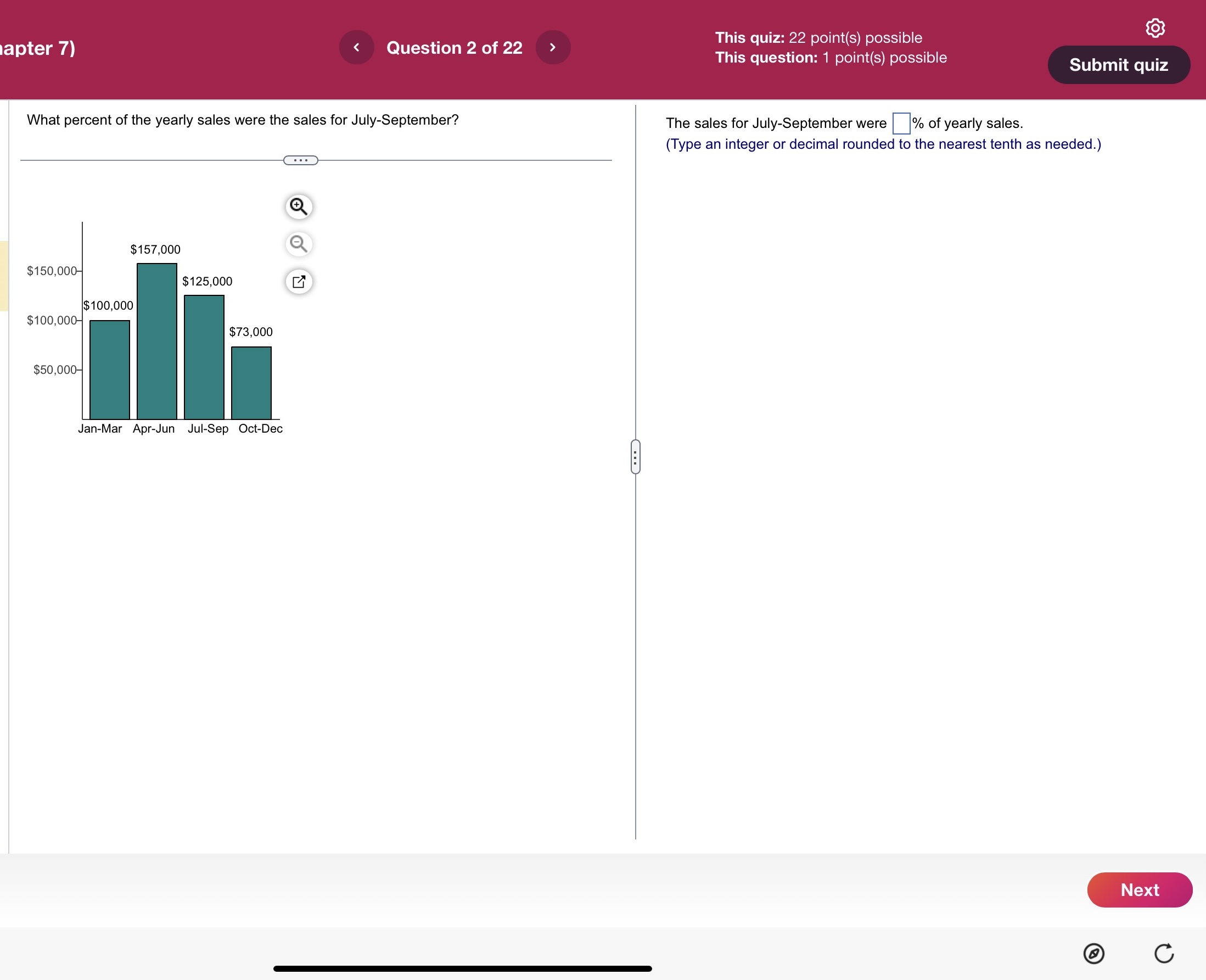Reload the page with the refresh icon
The height and width of the screenshot is (980, 1206).
click(x=1163, y=954)
